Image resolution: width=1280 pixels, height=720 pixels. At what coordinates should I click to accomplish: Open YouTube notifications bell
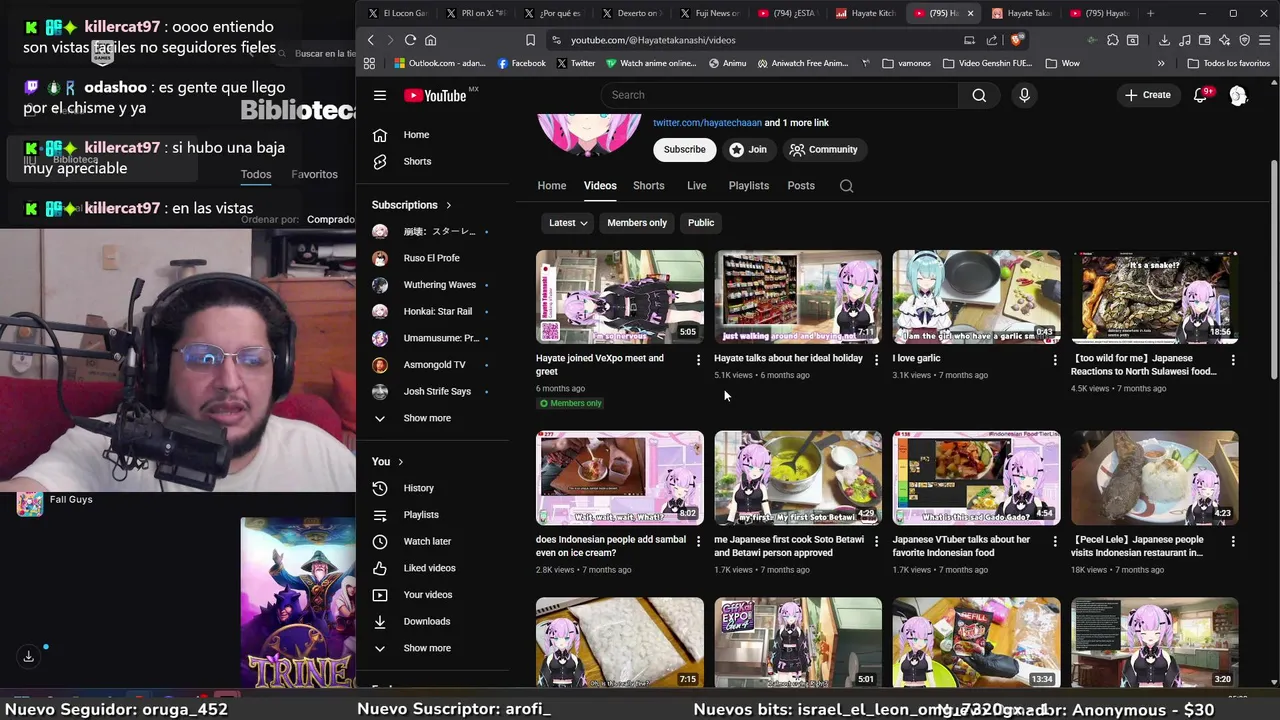click(1200, 95)
